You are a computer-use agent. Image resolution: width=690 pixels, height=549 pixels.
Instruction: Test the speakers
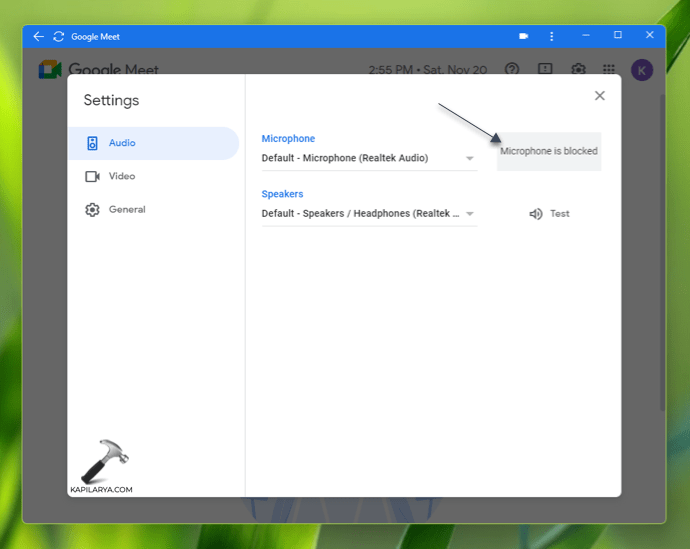point(549,214)
